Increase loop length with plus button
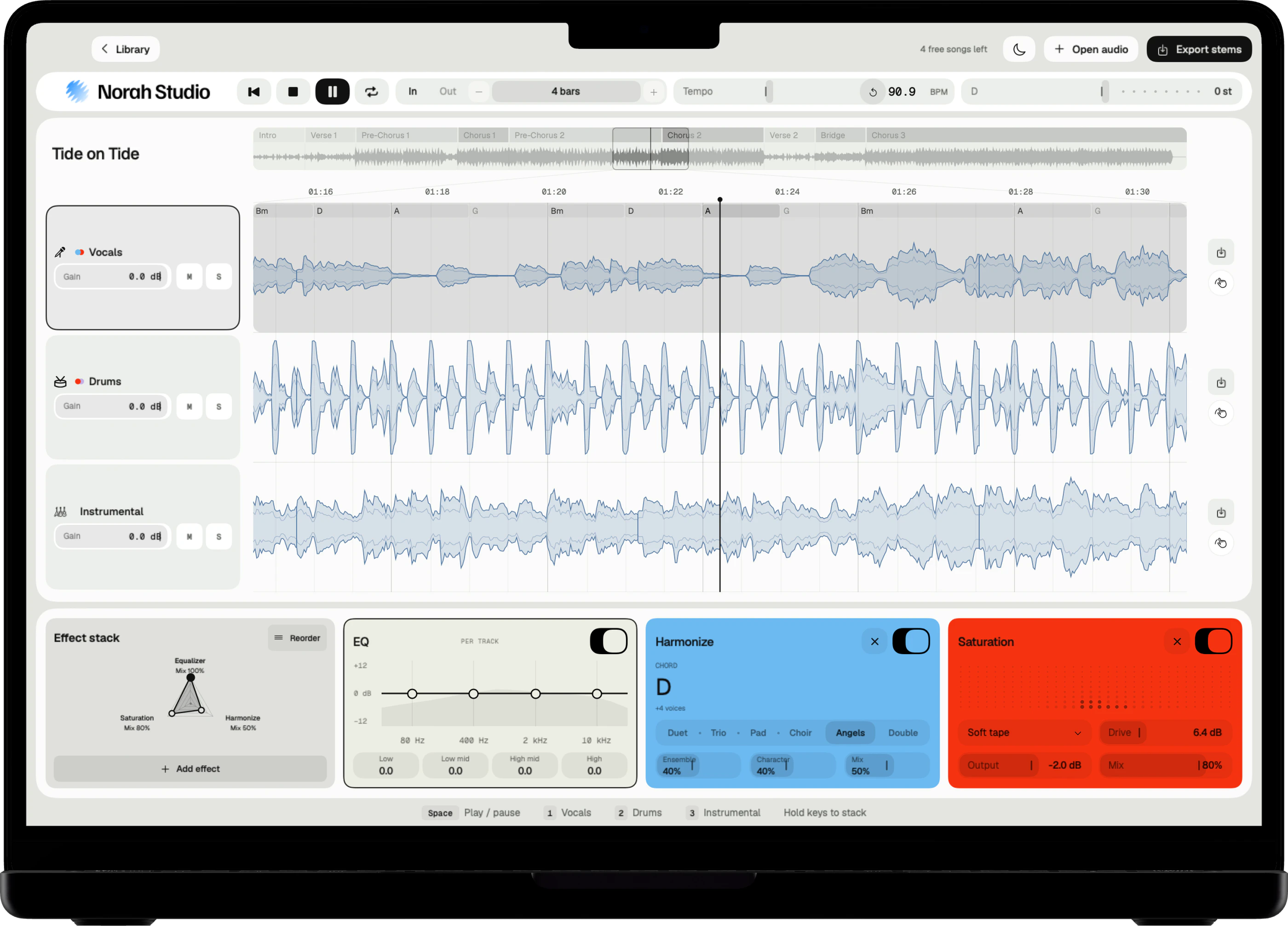Screen dimensions: 1288x926 [x=654, y=92]
